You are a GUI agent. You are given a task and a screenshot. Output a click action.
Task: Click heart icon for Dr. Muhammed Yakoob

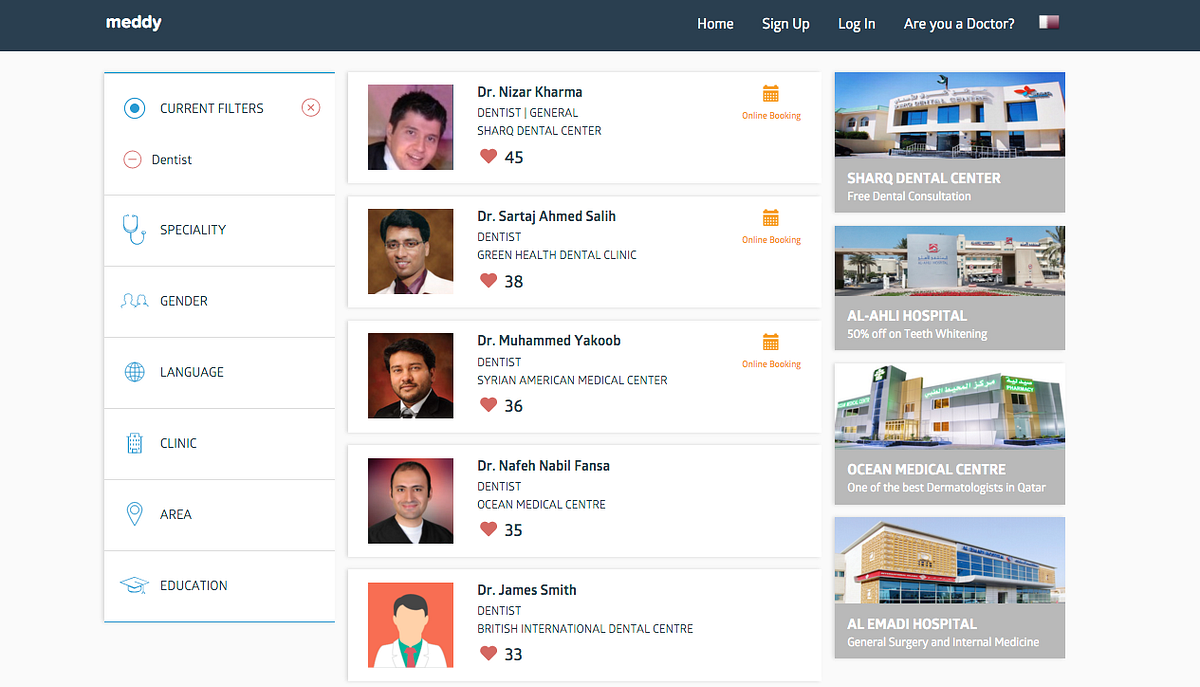(488, 404)
